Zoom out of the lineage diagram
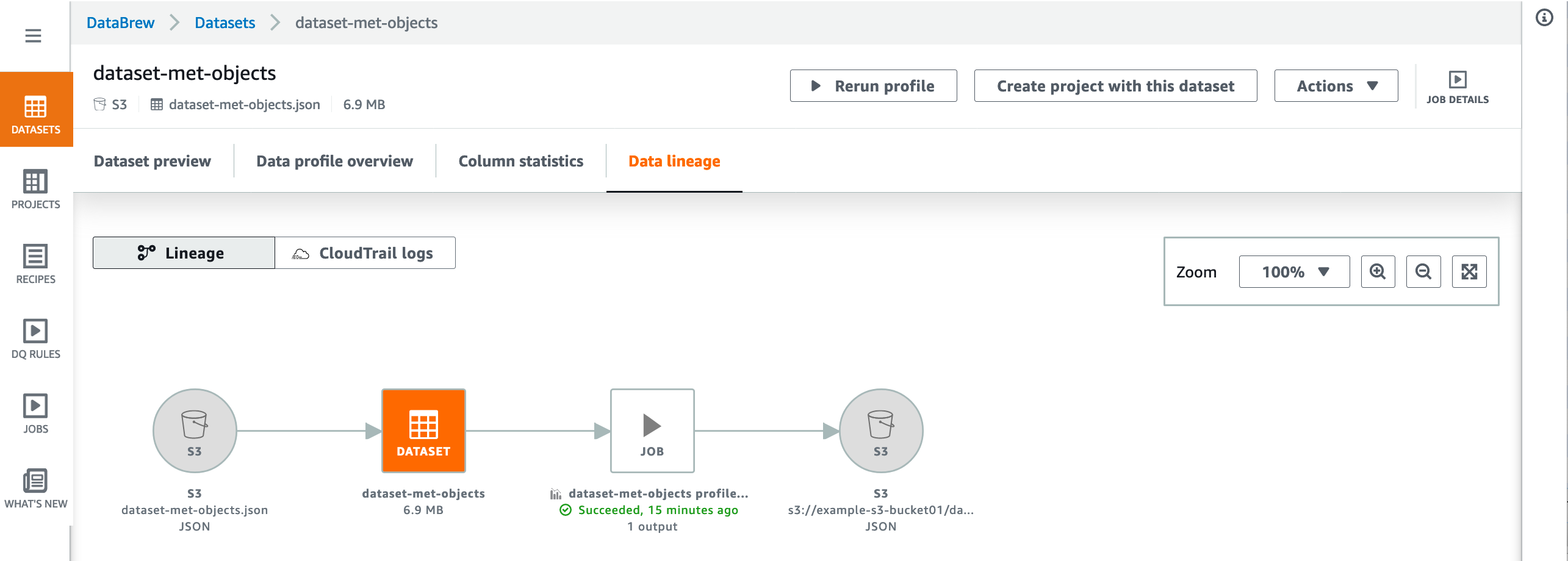This screenshot has height=561, width=1568. 1423,271
